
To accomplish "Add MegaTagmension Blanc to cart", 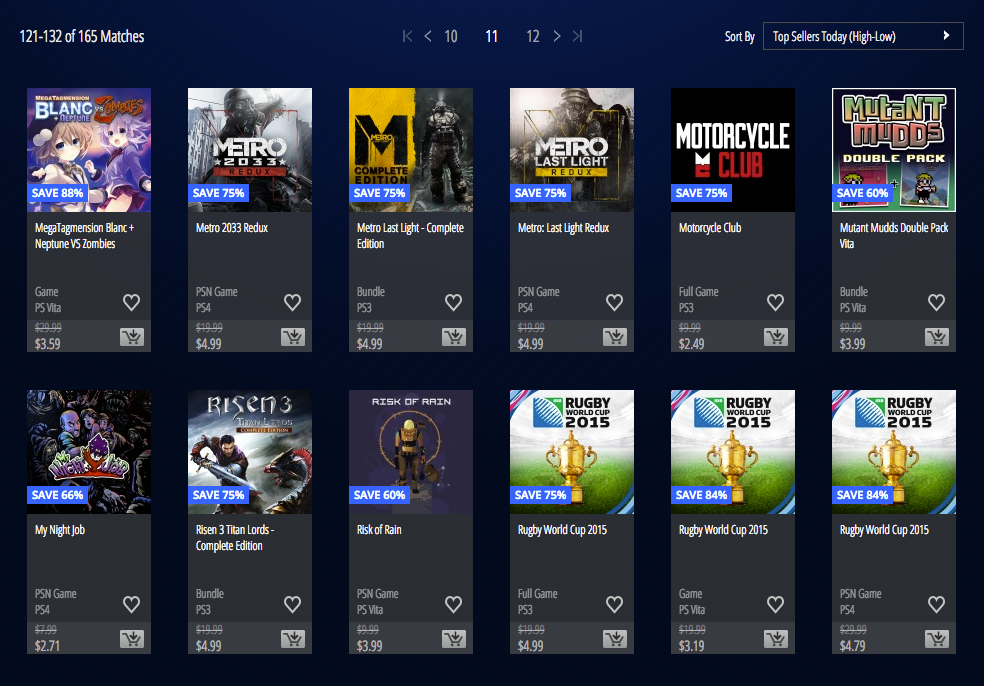I will 132,337.
